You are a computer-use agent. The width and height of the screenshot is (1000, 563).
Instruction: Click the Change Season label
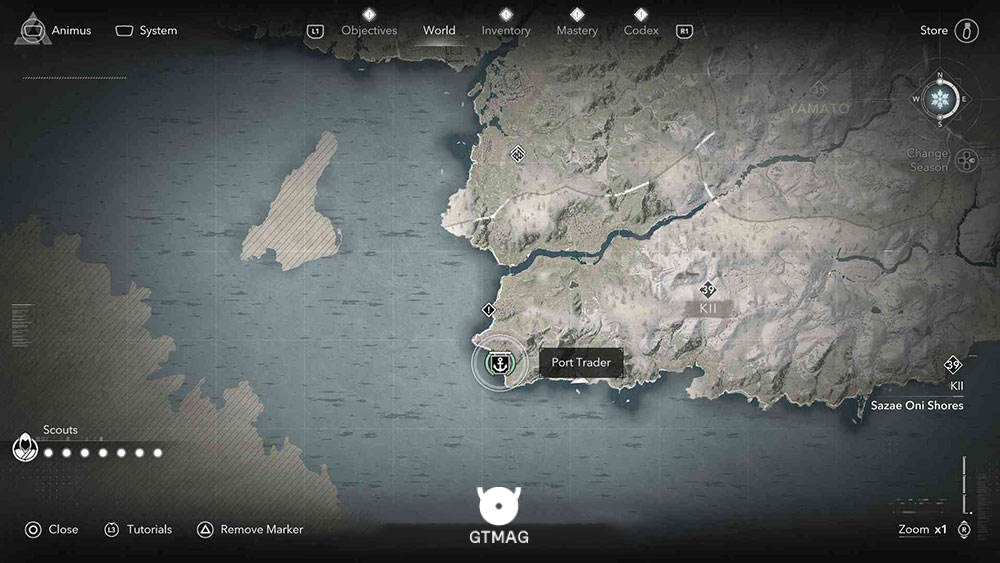(928, 160)
